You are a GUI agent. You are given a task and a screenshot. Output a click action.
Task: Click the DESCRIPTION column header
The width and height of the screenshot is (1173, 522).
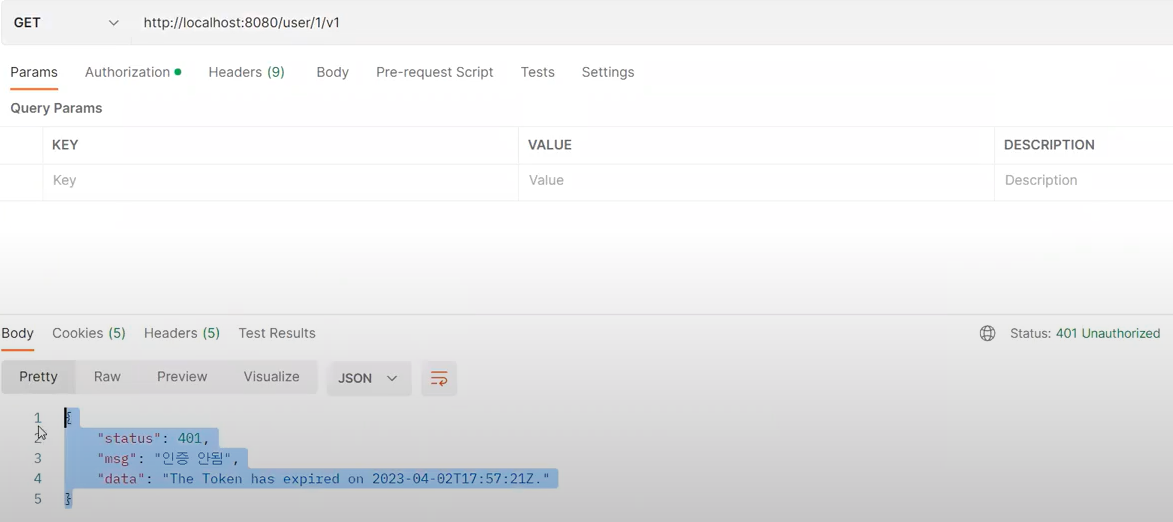(1049, 145)
